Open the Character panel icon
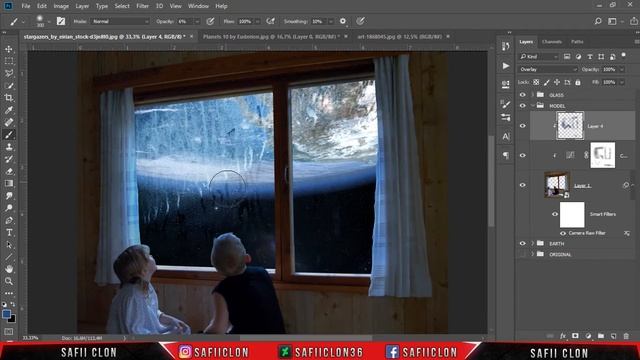Image resolution: width=640 pixels, height=360 pixels. (506, 136)
